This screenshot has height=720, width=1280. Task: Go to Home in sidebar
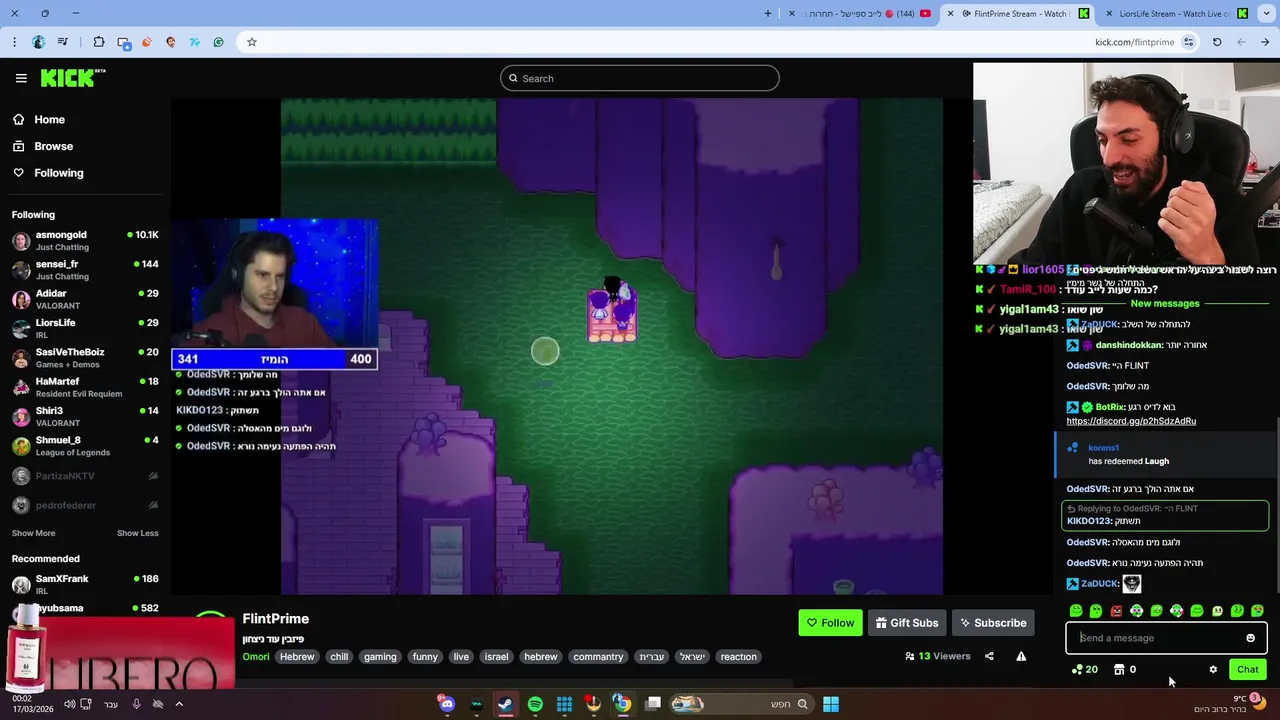click(x=39, y=119)
